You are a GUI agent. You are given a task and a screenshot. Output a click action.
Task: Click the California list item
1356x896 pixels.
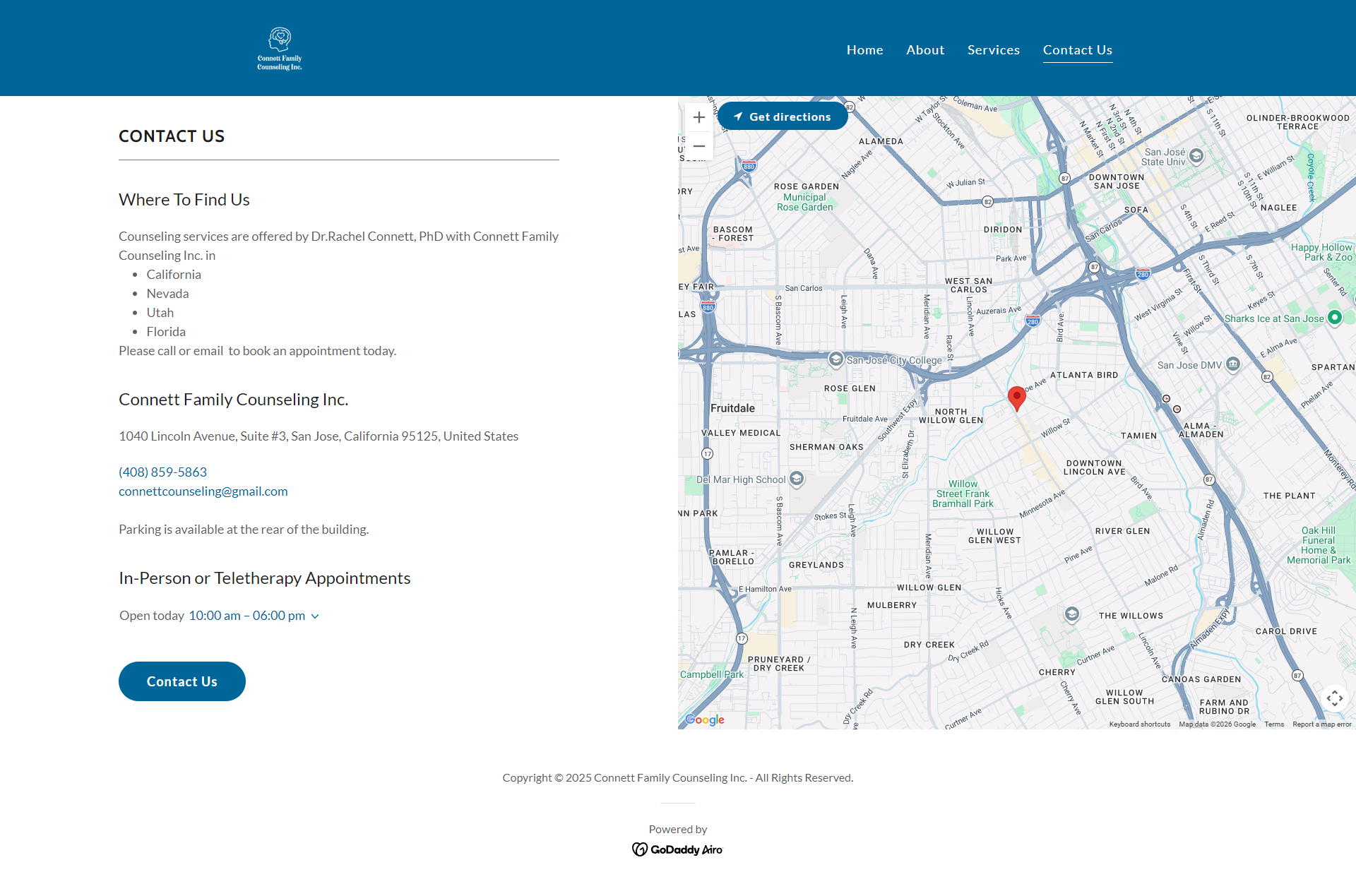click(174, 275)
